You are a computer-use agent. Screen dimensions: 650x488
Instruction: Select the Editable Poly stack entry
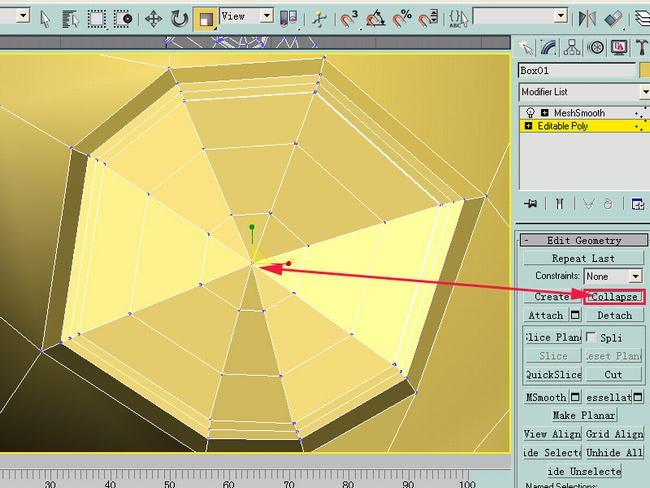(563, 126)
